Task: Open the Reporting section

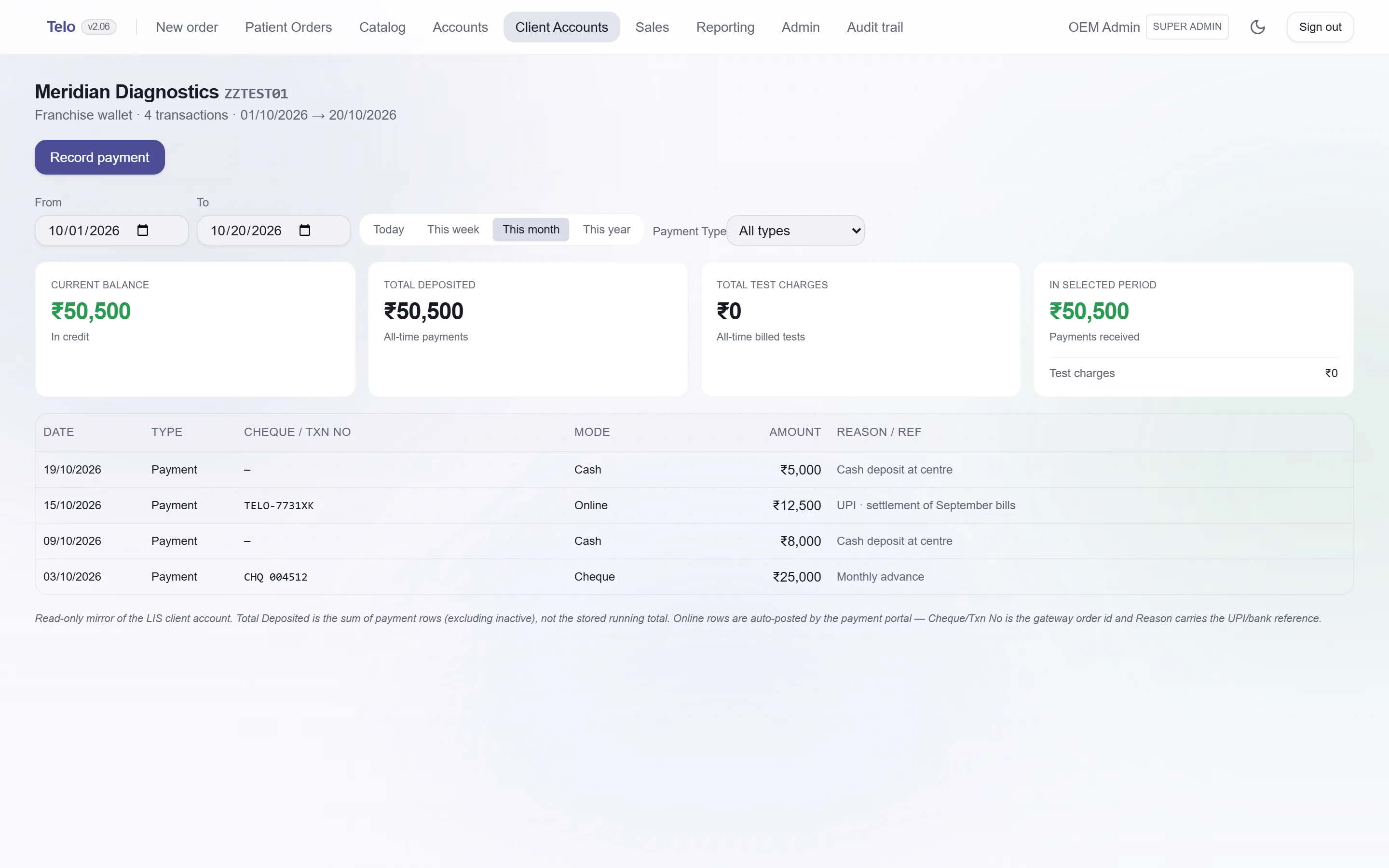Action: coord(725,27)
